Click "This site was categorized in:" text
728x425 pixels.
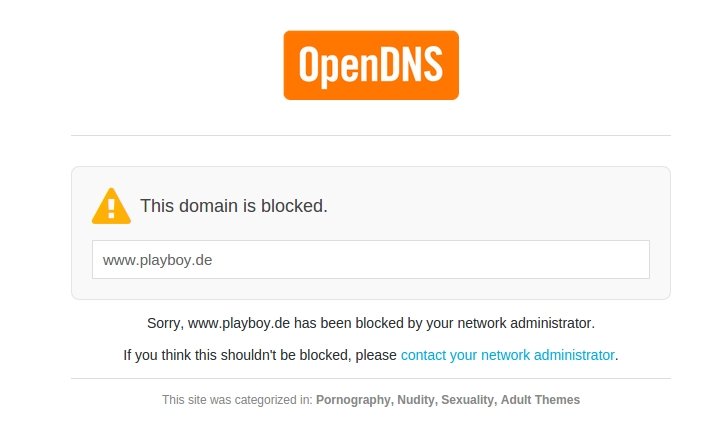[237, 400]
